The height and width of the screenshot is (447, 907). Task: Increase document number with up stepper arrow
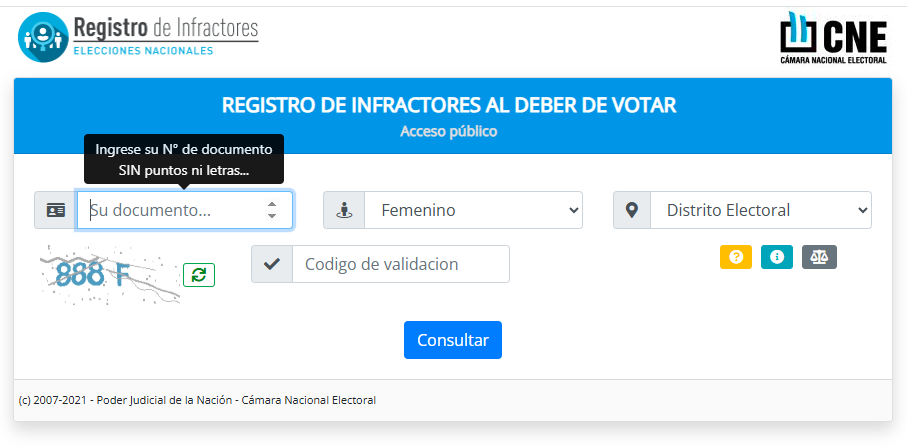coord(272,204)
